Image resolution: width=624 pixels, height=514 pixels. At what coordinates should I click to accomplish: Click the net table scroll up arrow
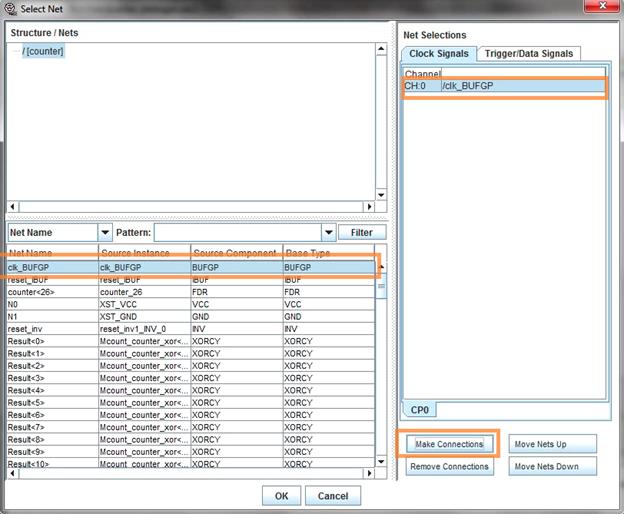point(381,267)
